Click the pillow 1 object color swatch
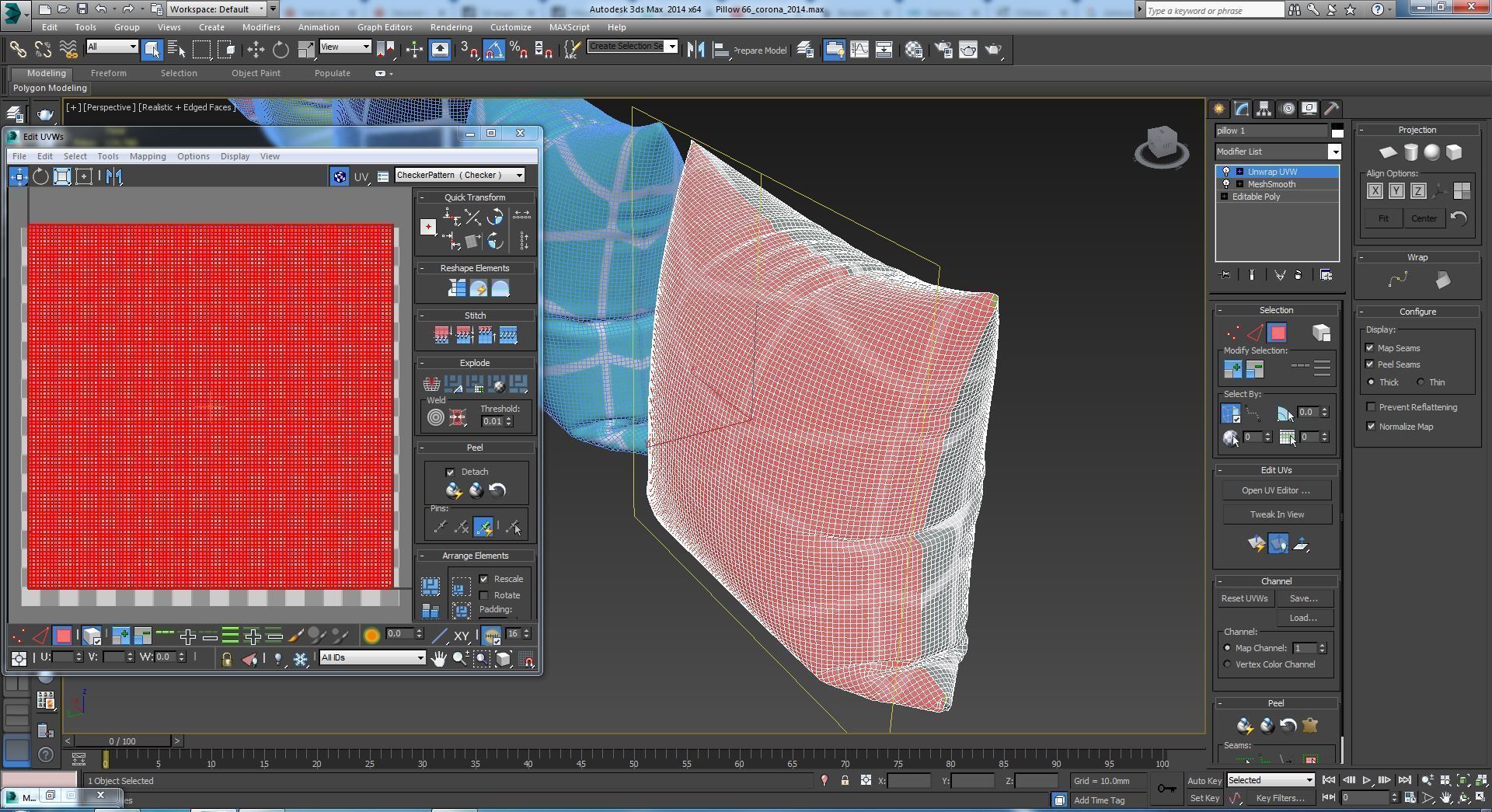Image resolution: width=1492 pixels, height=812 pixels. pos(1337,131)
